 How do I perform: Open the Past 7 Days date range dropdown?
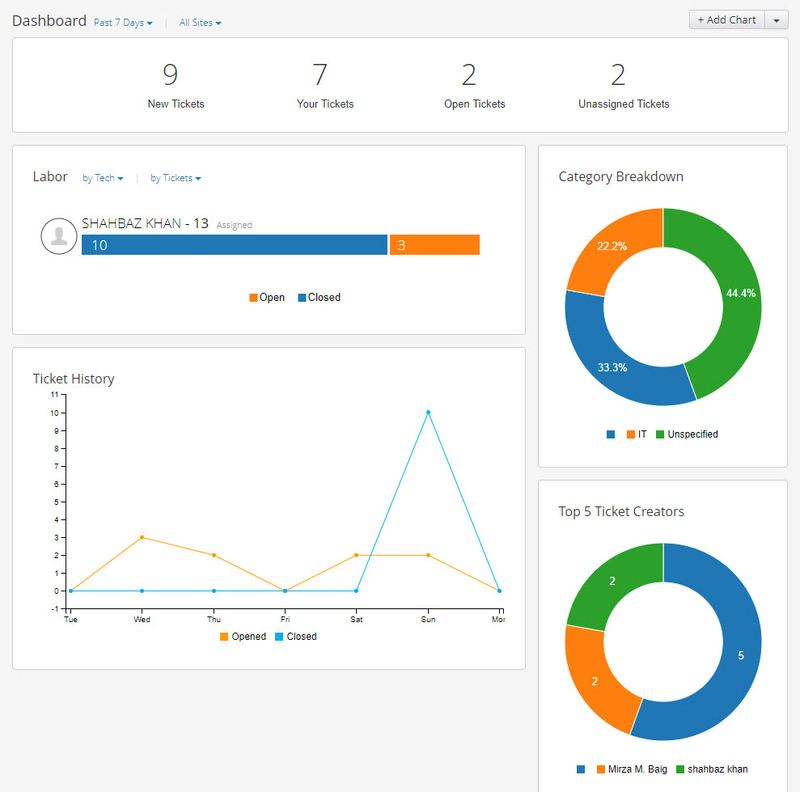coord(122,22)
